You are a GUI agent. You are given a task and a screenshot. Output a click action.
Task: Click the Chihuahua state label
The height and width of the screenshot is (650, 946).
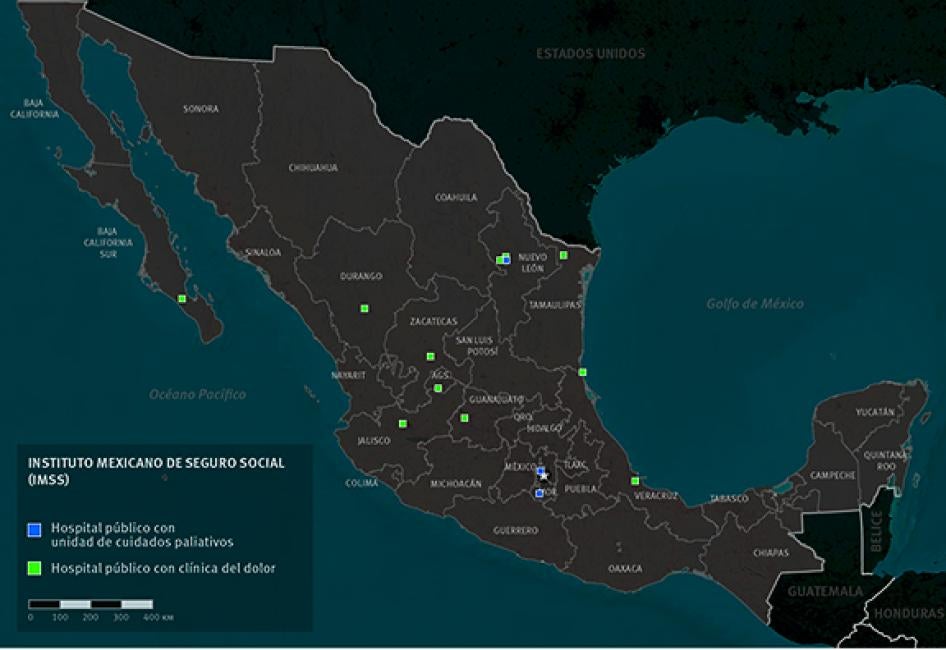coord(312,168)
